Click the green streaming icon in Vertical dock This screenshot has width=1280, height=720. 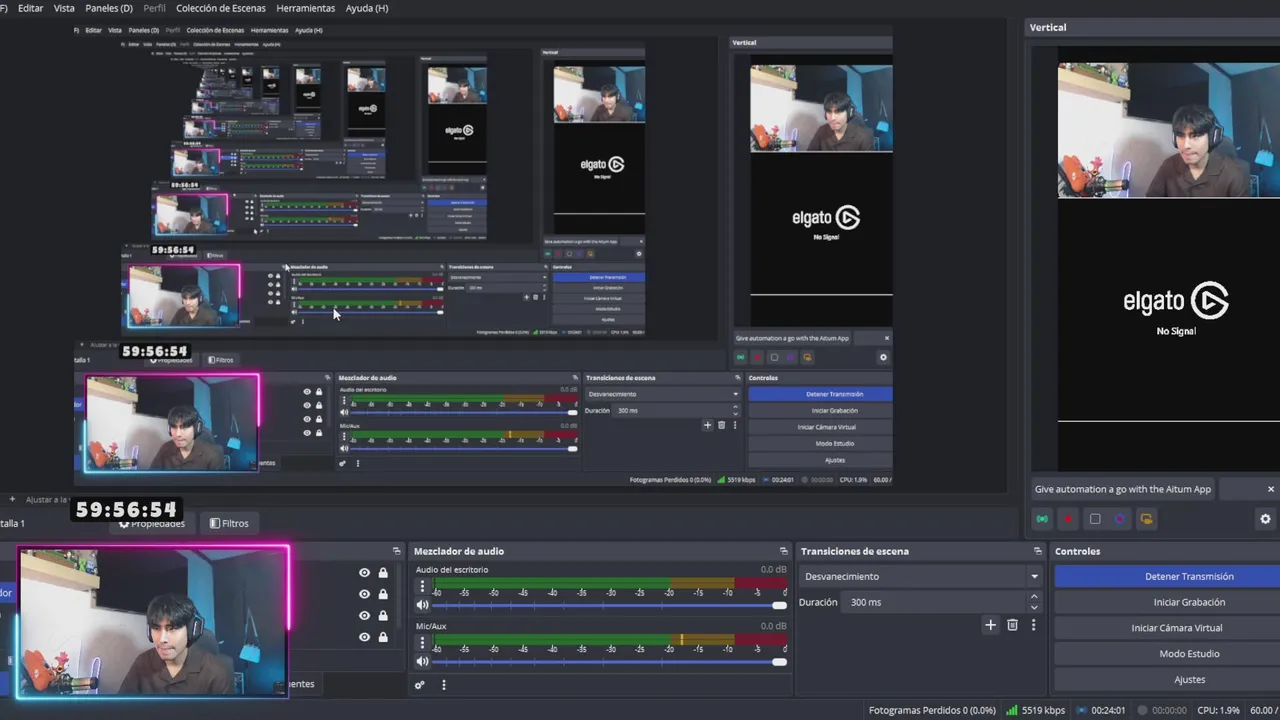(1043, 519)
